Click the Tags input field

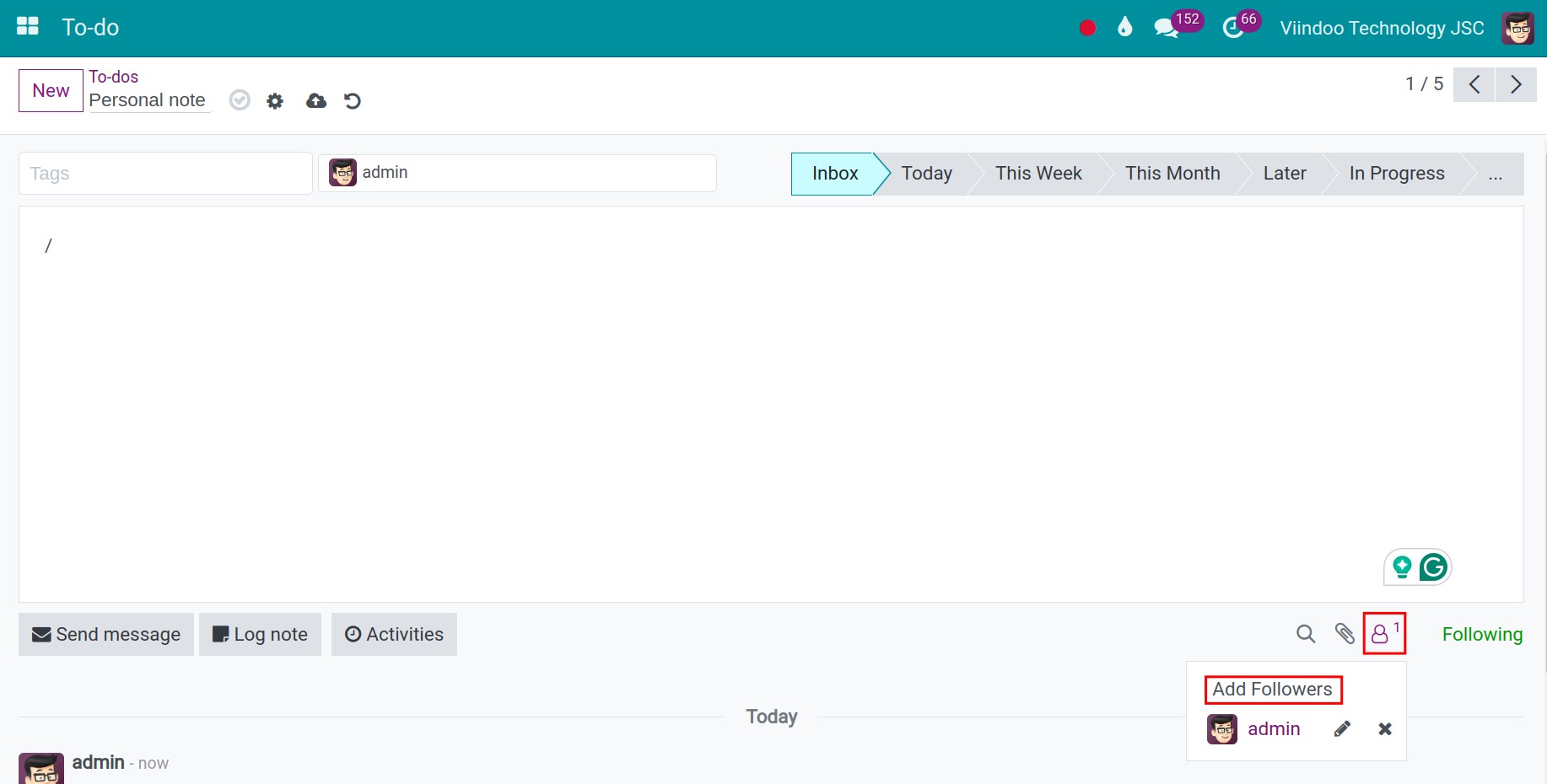tap(165, 174)
